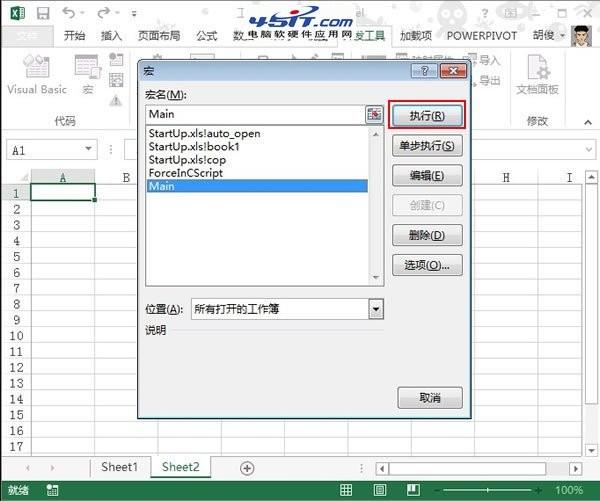Click the collapse-dialog icon beside macro name field
The height and width of the screenshot is (501, 600).
click(375, 114)
